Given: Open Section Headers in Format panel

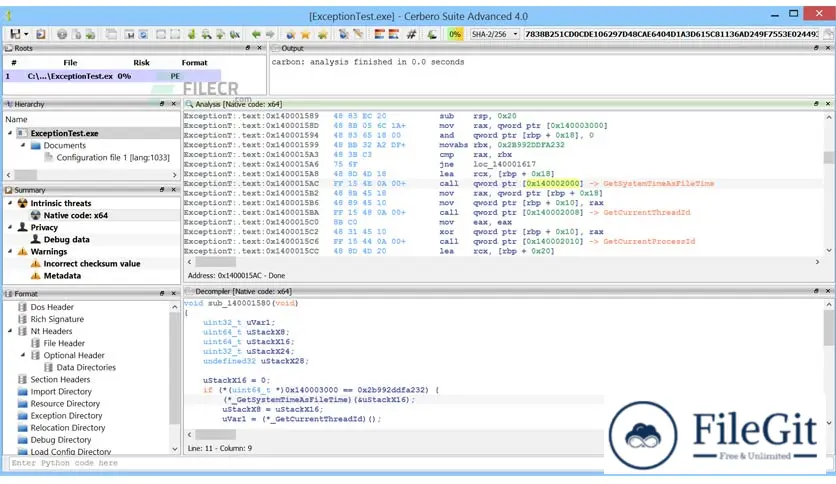Looking at the screenshot, I should point(60,380).
